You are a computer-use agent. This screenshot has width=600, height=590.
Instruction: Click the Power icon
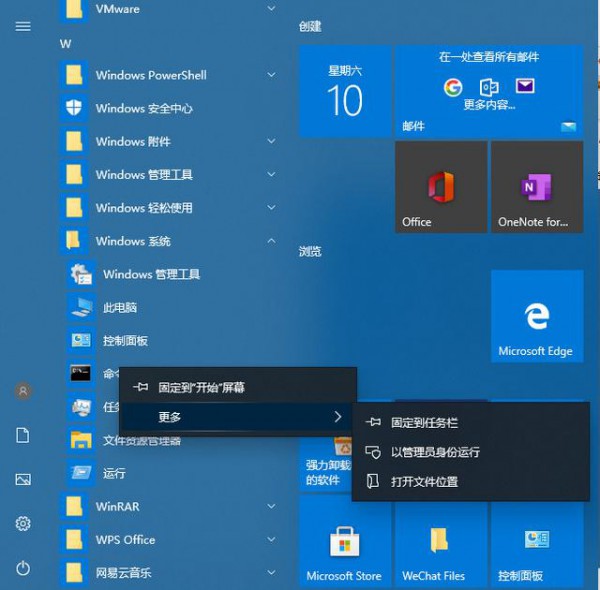pos(23,568)
